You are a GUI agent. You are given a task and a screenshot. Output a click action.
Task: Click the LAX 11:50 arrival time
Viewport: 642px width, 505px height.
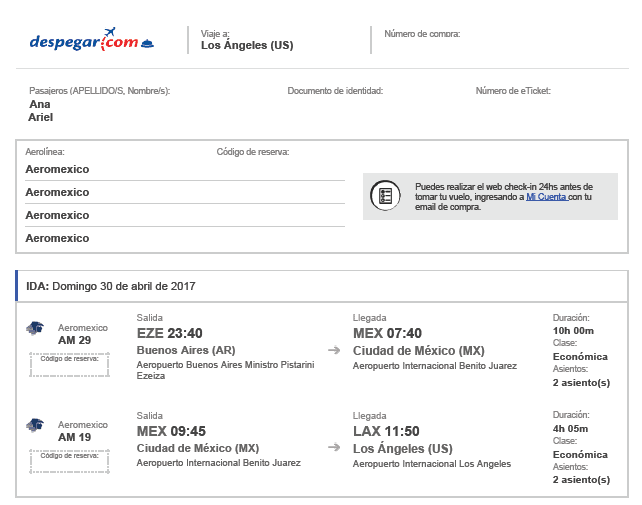click(386, 430)
